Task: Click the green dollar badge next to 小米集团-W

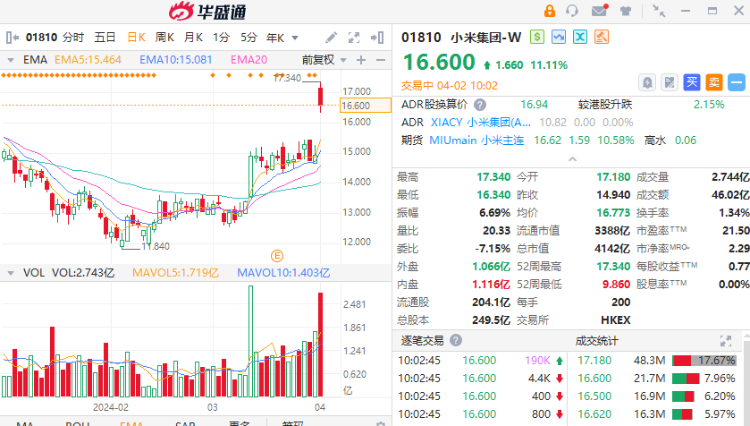Action: pos(537,37)
